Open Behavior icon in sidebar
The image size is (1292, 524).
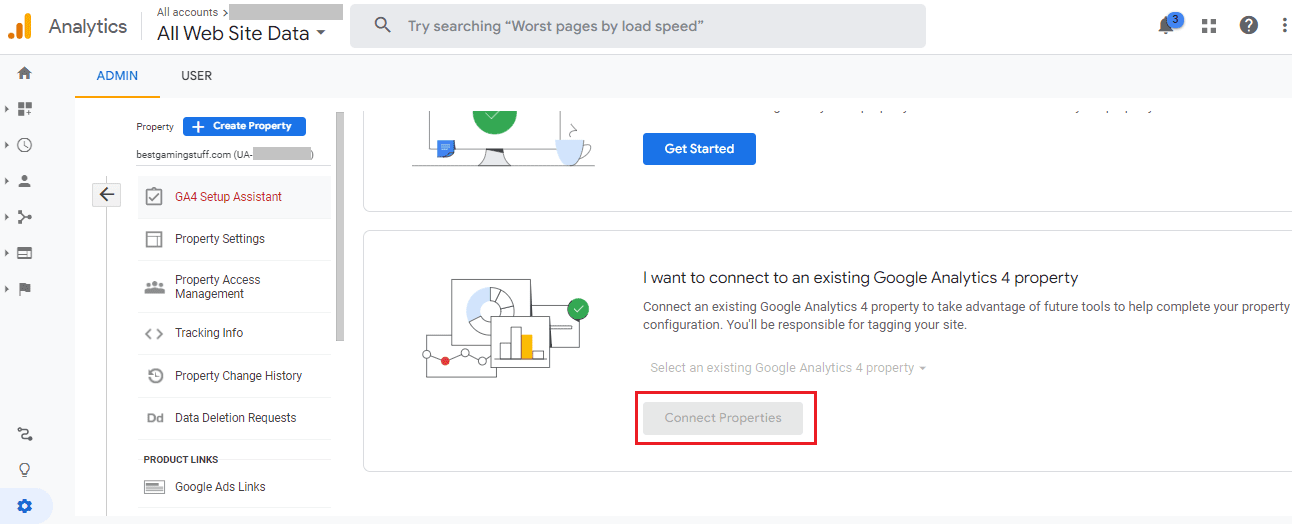[x=25, y=253]
